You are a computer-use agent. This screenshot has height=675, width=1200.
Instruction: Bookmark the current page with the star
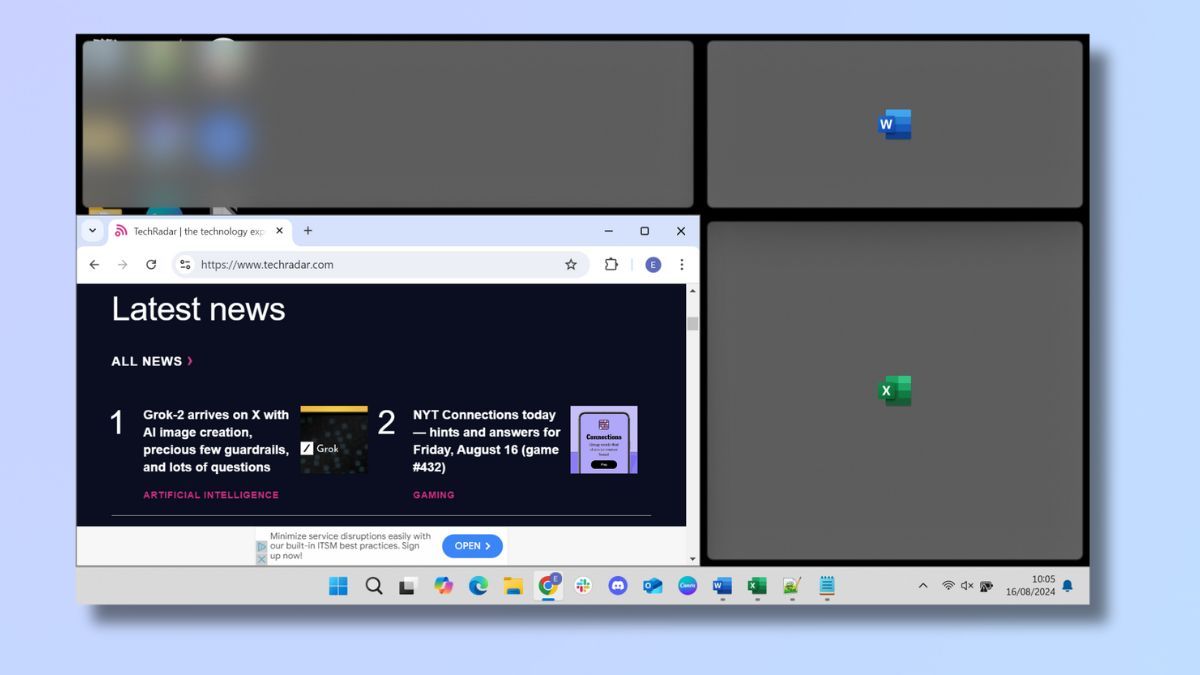tap(571, 264)
